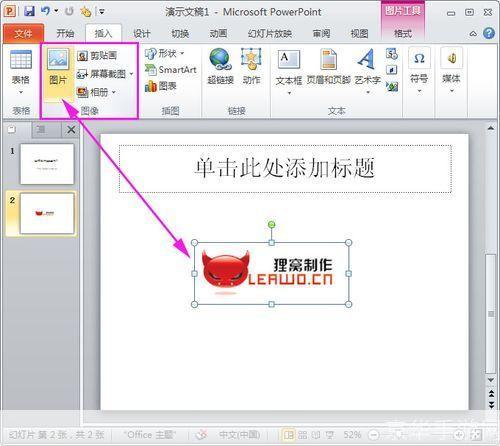Screen dimensions: 500x446
Task: Open Customize Quick Access Toolbar dropdown
Action: (x=102, y=12)
